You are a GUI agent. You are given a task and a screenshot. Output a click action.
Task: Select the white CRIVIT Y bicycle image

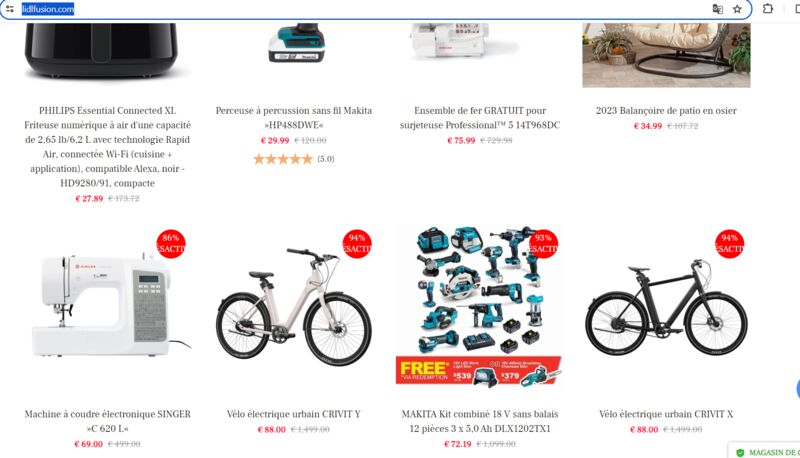tap(293, 307)
